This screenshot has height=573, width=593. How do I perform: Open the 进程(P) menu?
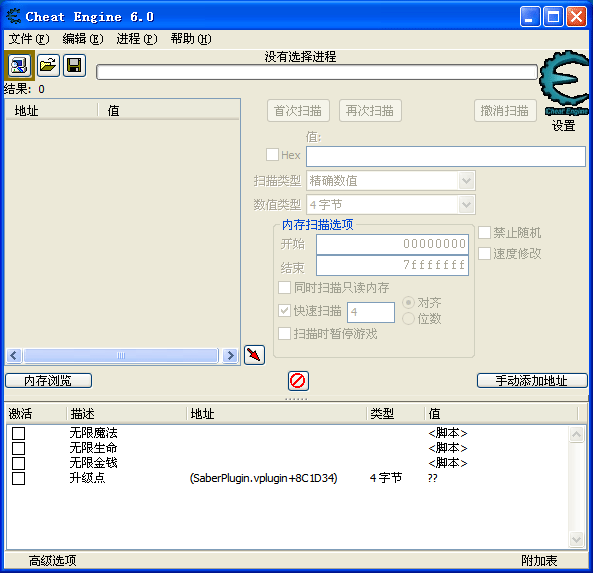pyautogui.click(x=137, y=39)
